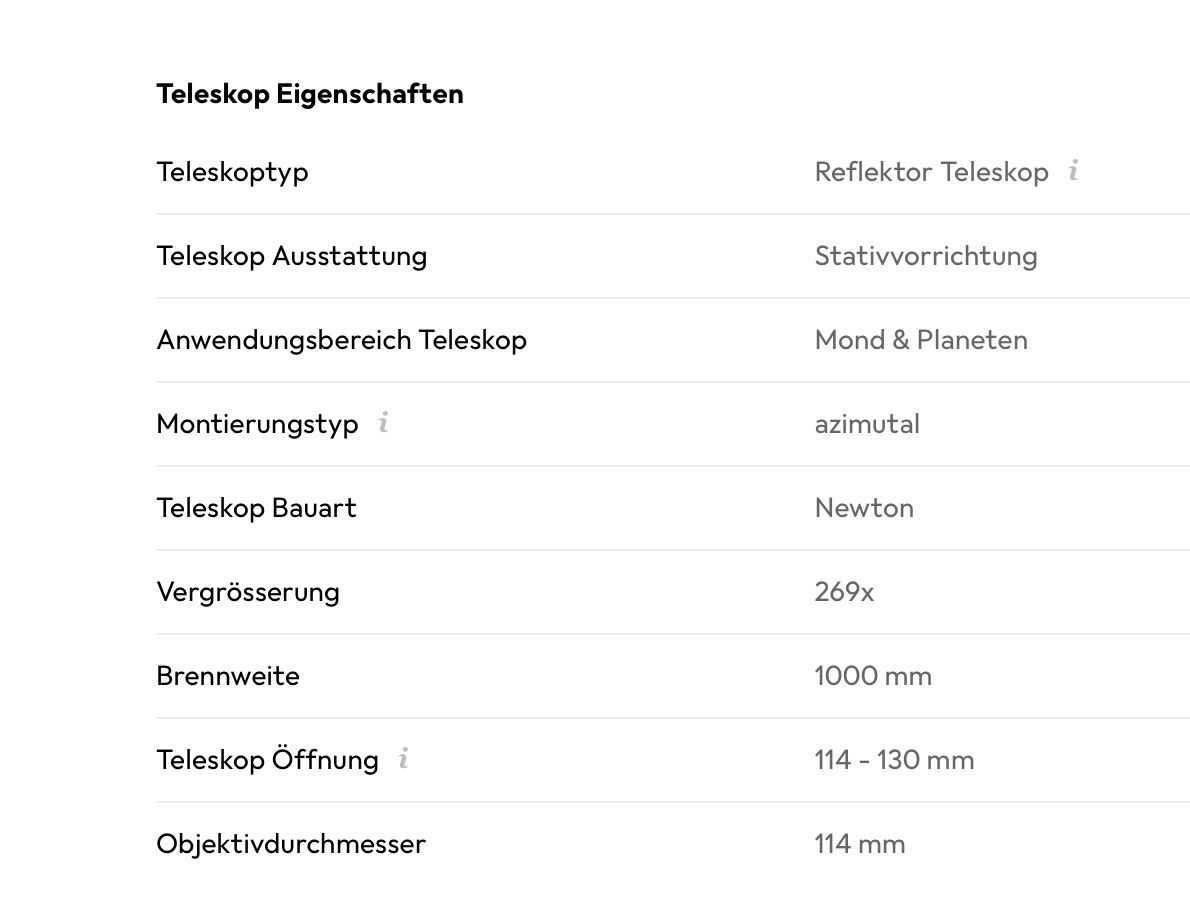Click the Reflektor Teleskop value
The image size is (1190, 909).
931,172
